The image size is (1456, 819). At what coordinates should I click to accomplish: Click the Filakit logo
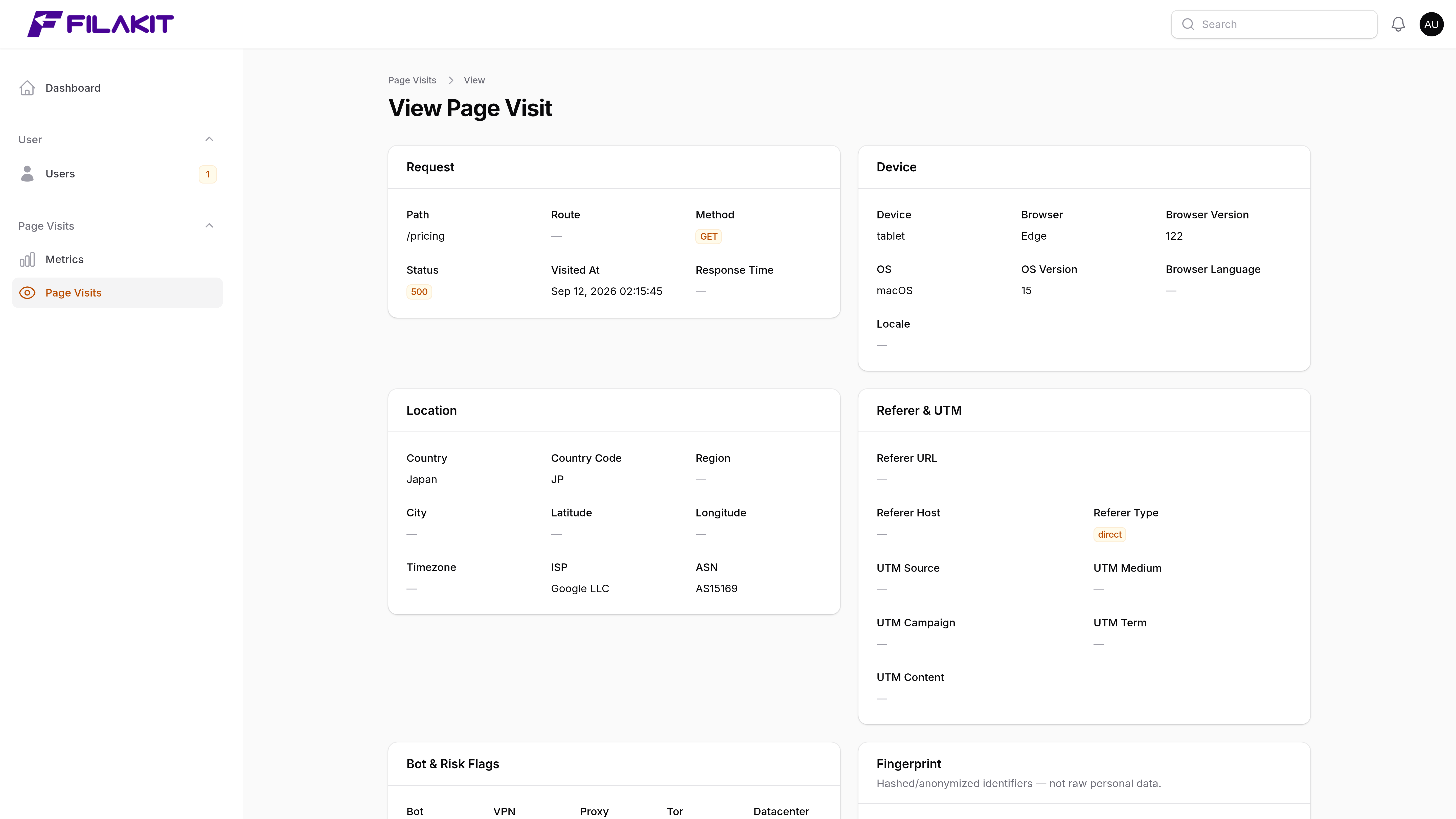click(x=101, y=24)
